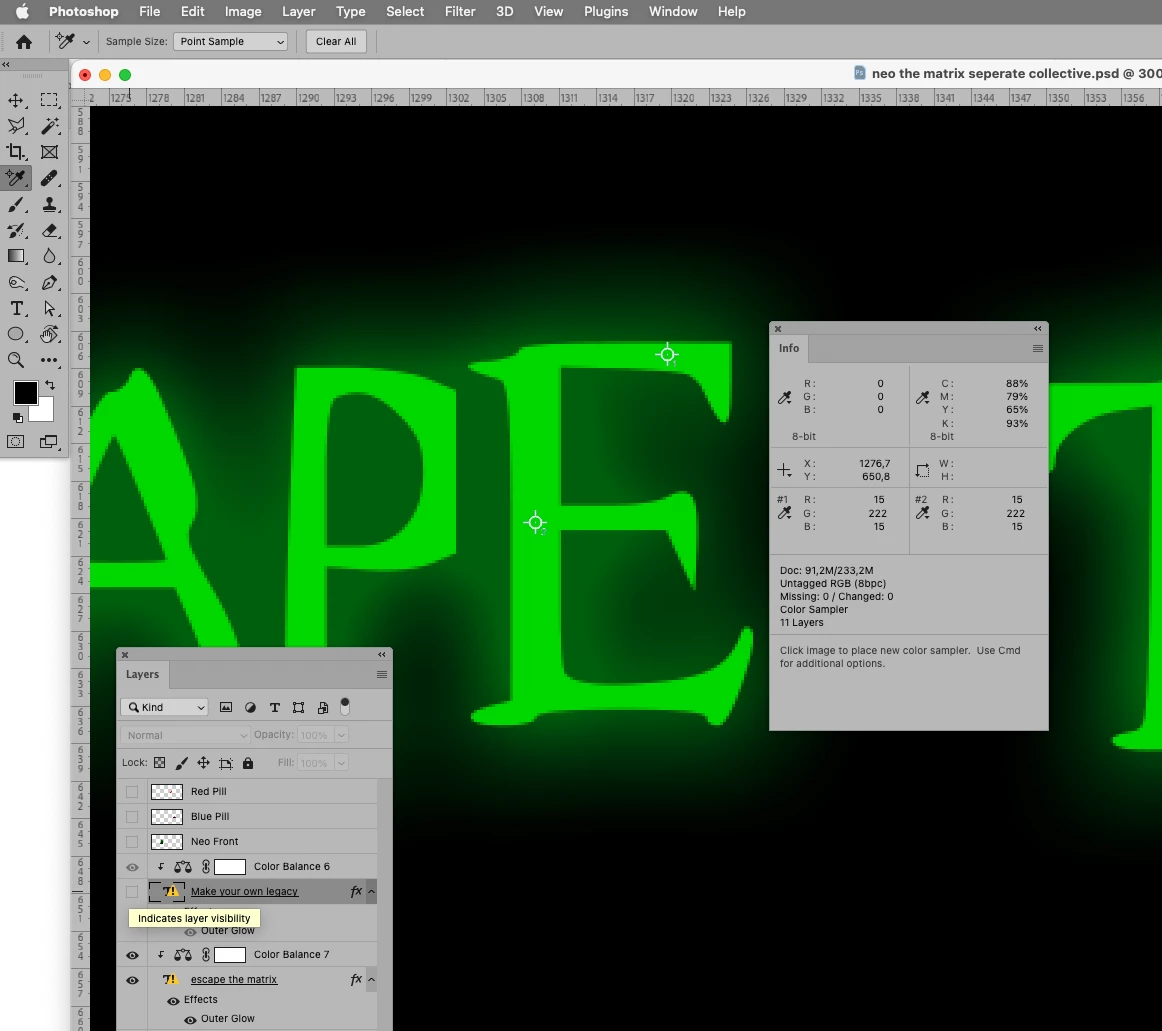Open the Sample Size dropdown
The width and height of the screenshot is (1162, 1031).
(x=230, y=42)
